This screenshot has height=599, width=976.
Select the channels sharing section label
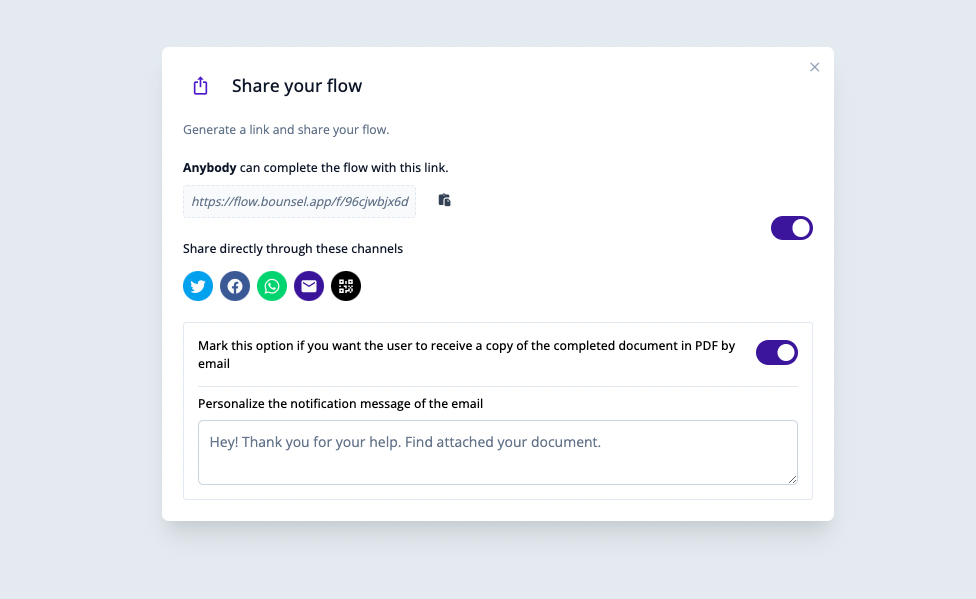[x=293, y=248]
